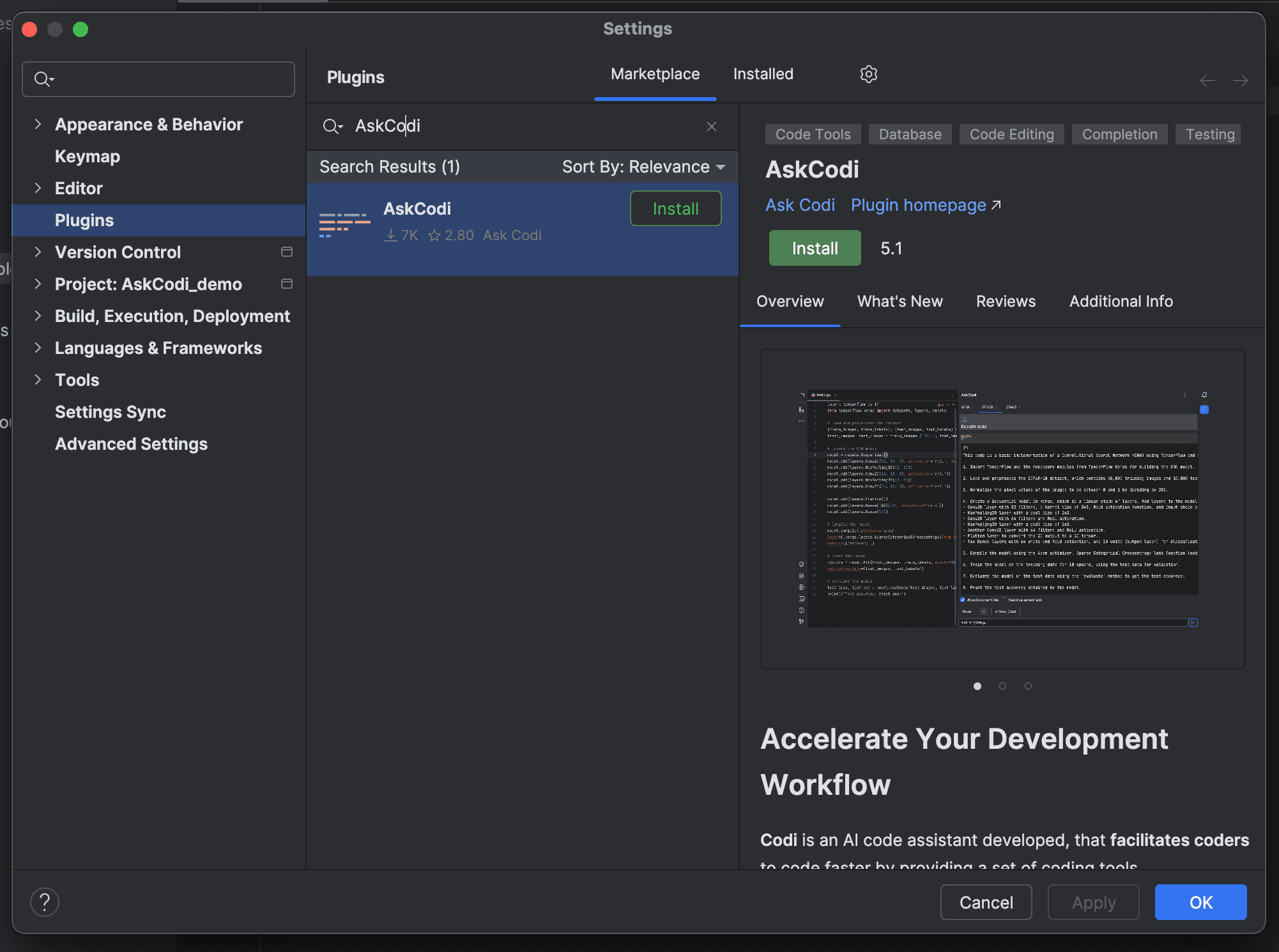This screenshot has width=1279, height=952.
Task: Select Settings Sync in the settings tree
Action: click(158, 411)
